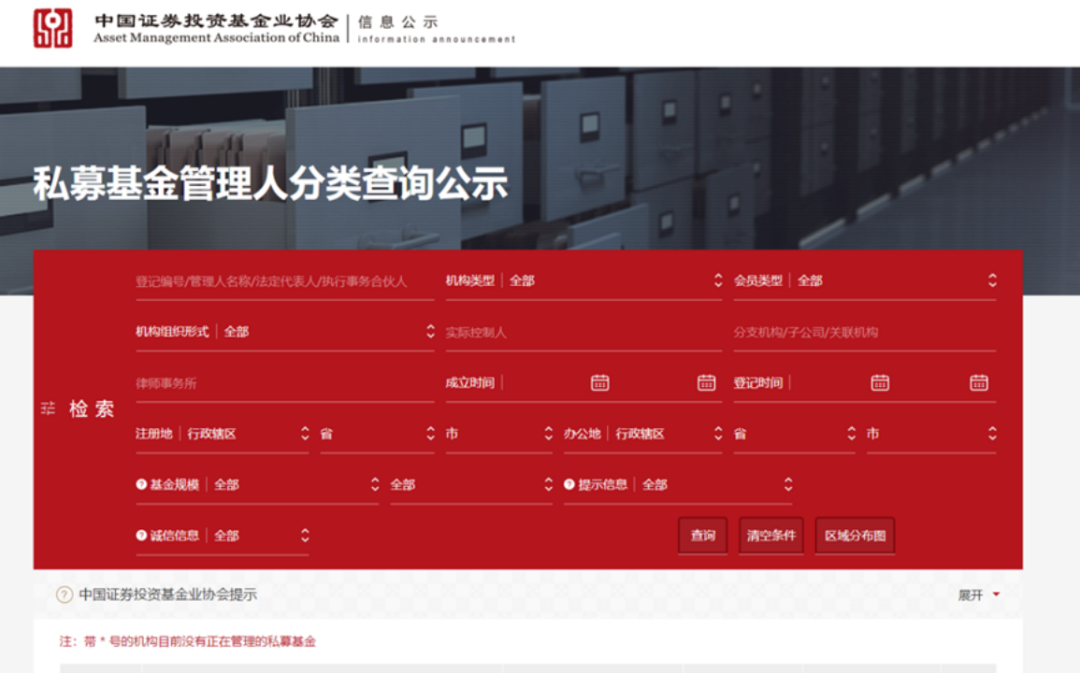Click the AMAC red logo icon
1080x673 pixels.
53,28
